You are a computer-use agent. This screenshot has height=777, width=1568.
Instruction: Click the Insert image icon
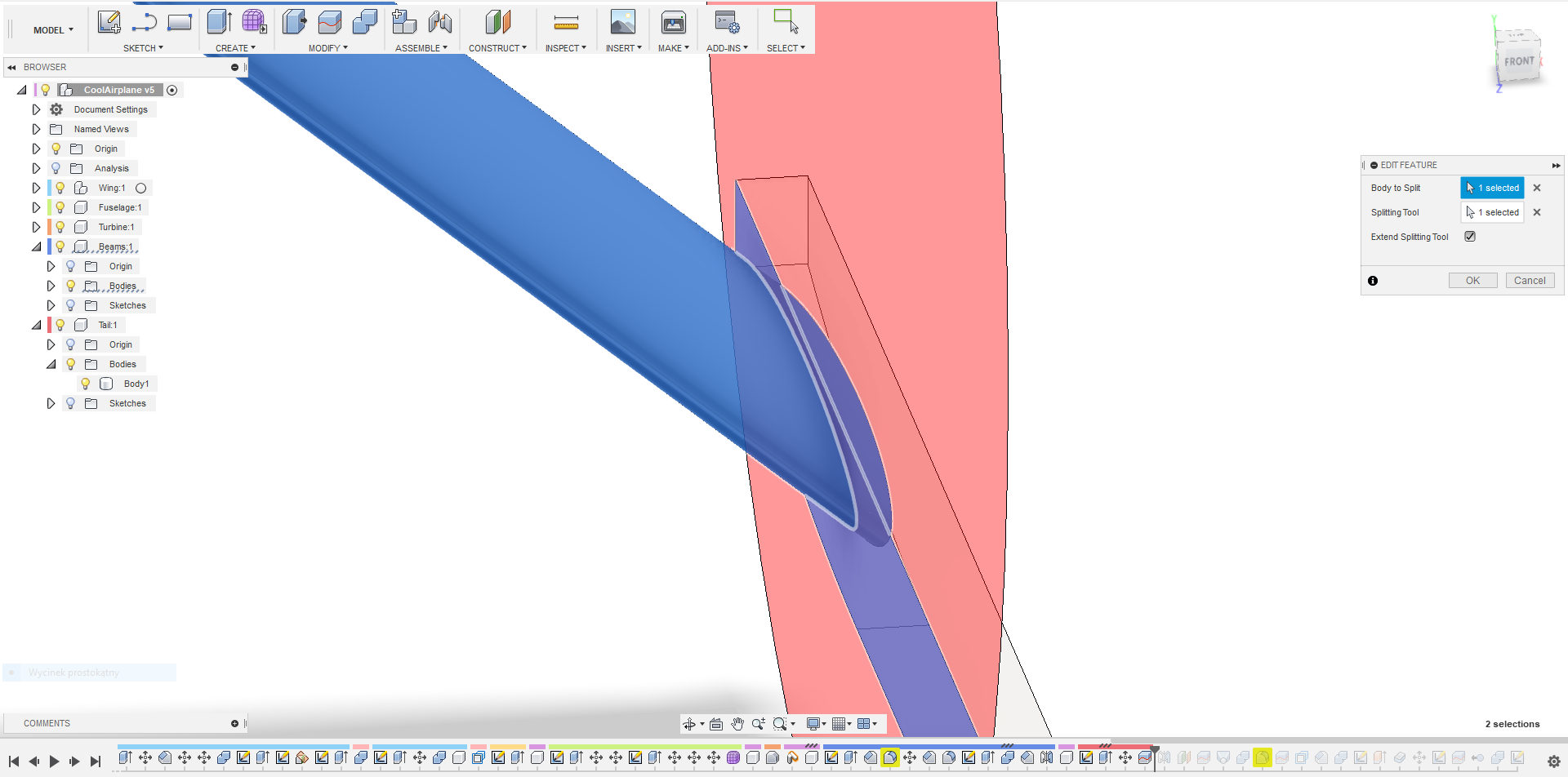(x=623, y=22)
